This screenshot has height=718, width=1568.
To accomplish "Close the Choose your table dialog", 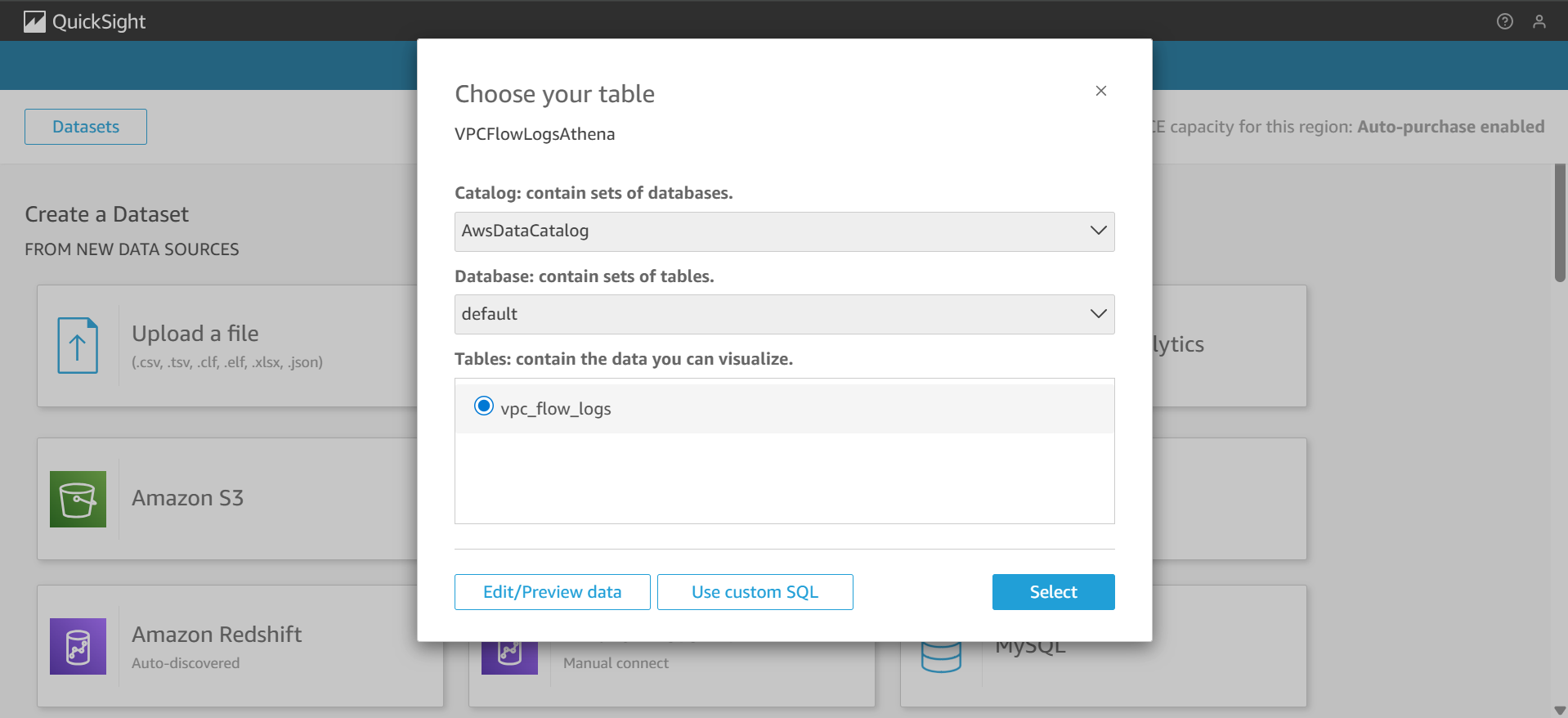I will point(1101,91).
